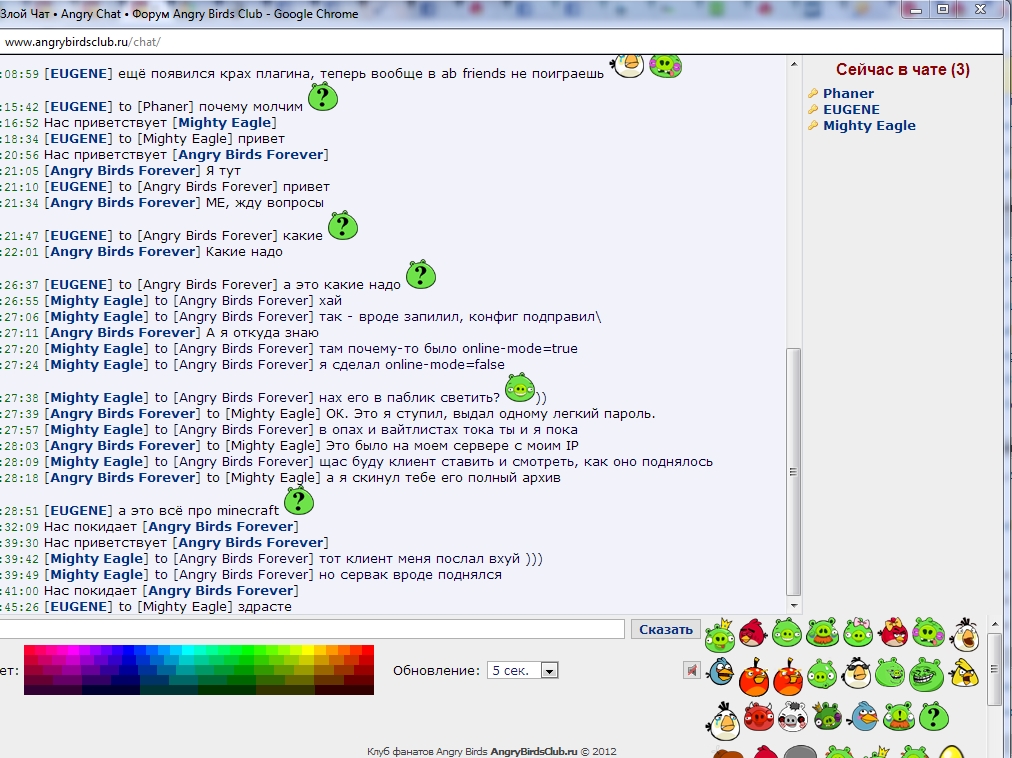Click the chat log scrollbar up arrow
Image resolution: width=1012 pixels, height=758 pixels.
tap(794, 65)
